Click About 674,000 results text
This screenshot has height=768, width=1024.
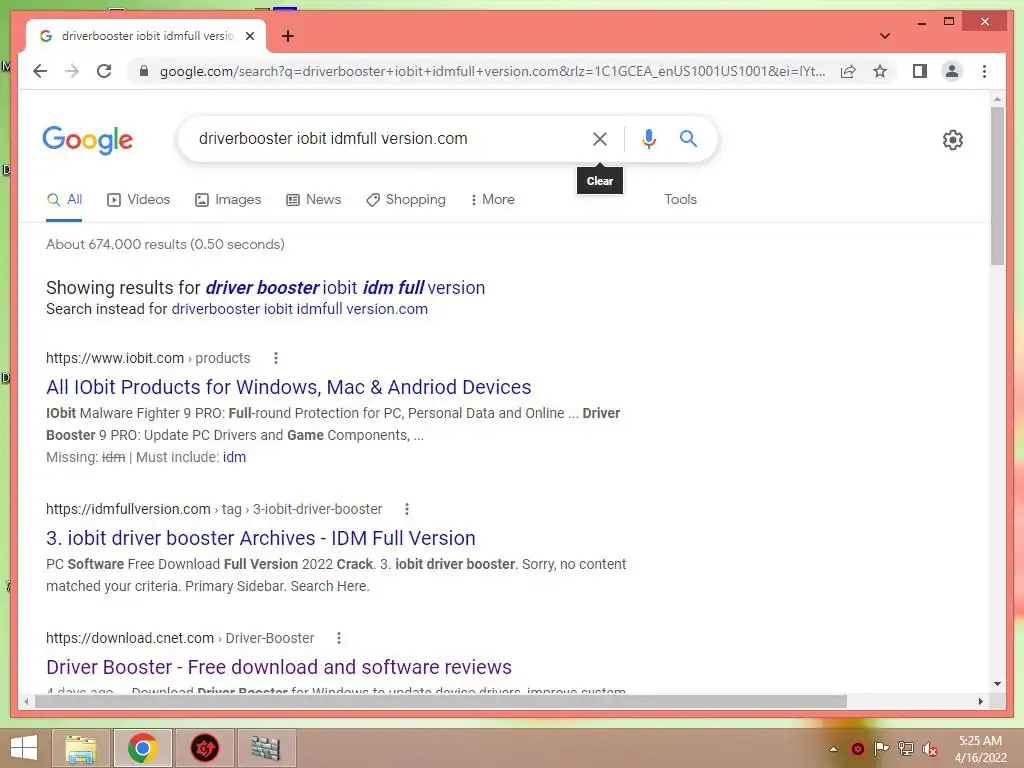165,244
